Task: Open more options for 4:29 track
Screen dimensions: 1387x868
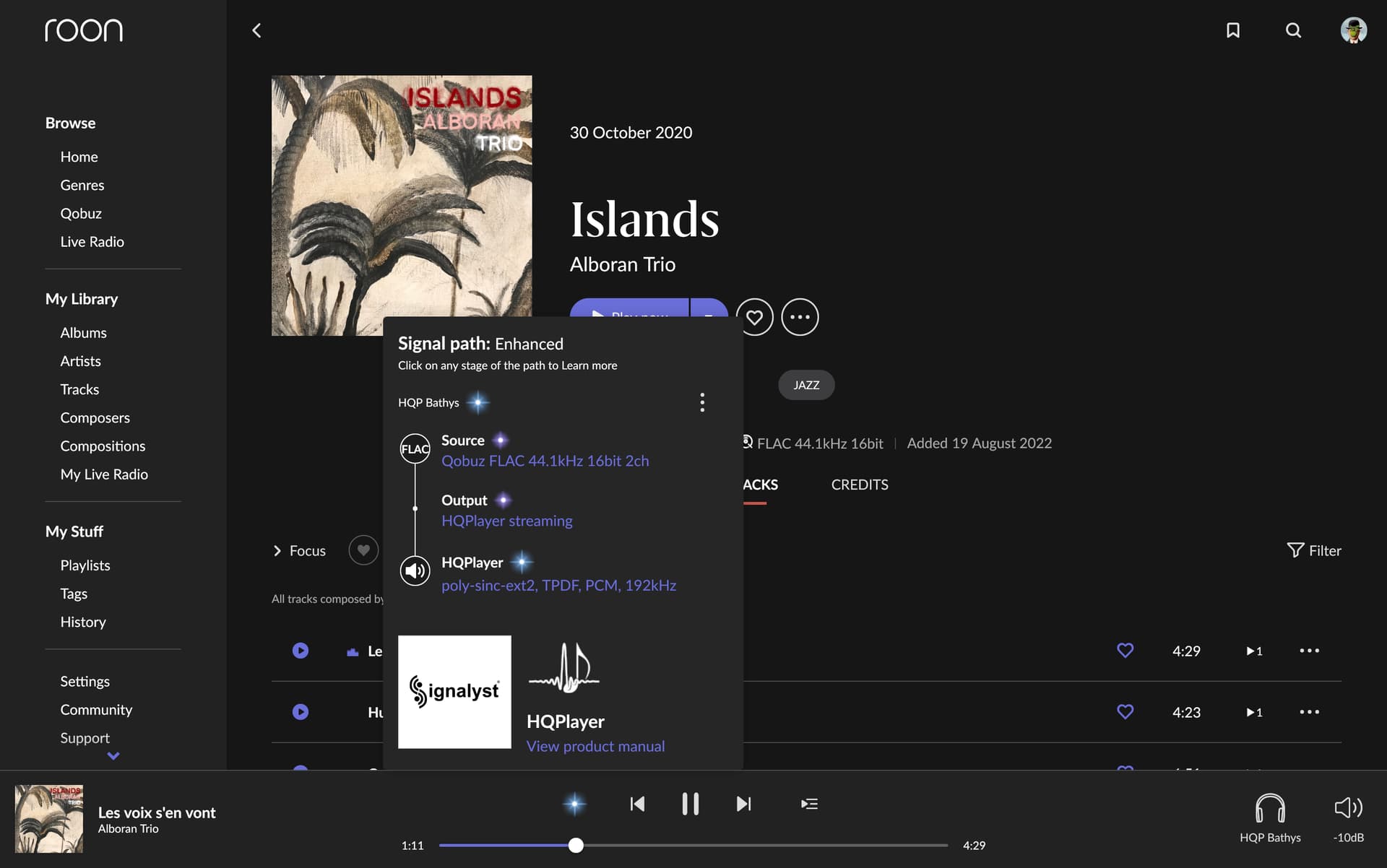Action: [1309, 651]
